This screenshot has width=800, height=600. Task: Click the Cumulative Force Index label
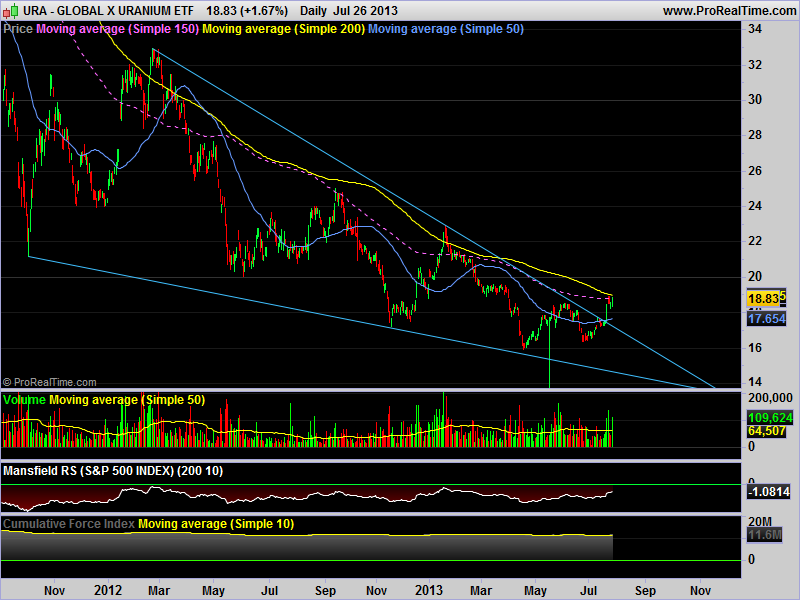tap(69, 524)
